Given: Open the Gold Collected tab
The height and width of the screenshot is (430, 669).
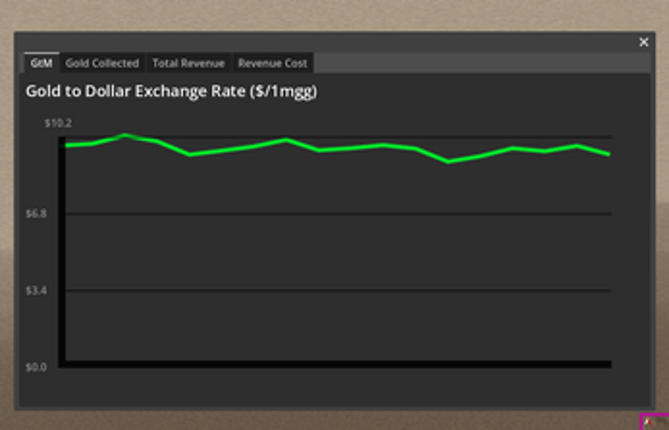Looking at the screenshot, I should pyautogui.click(x=102, y=63).
